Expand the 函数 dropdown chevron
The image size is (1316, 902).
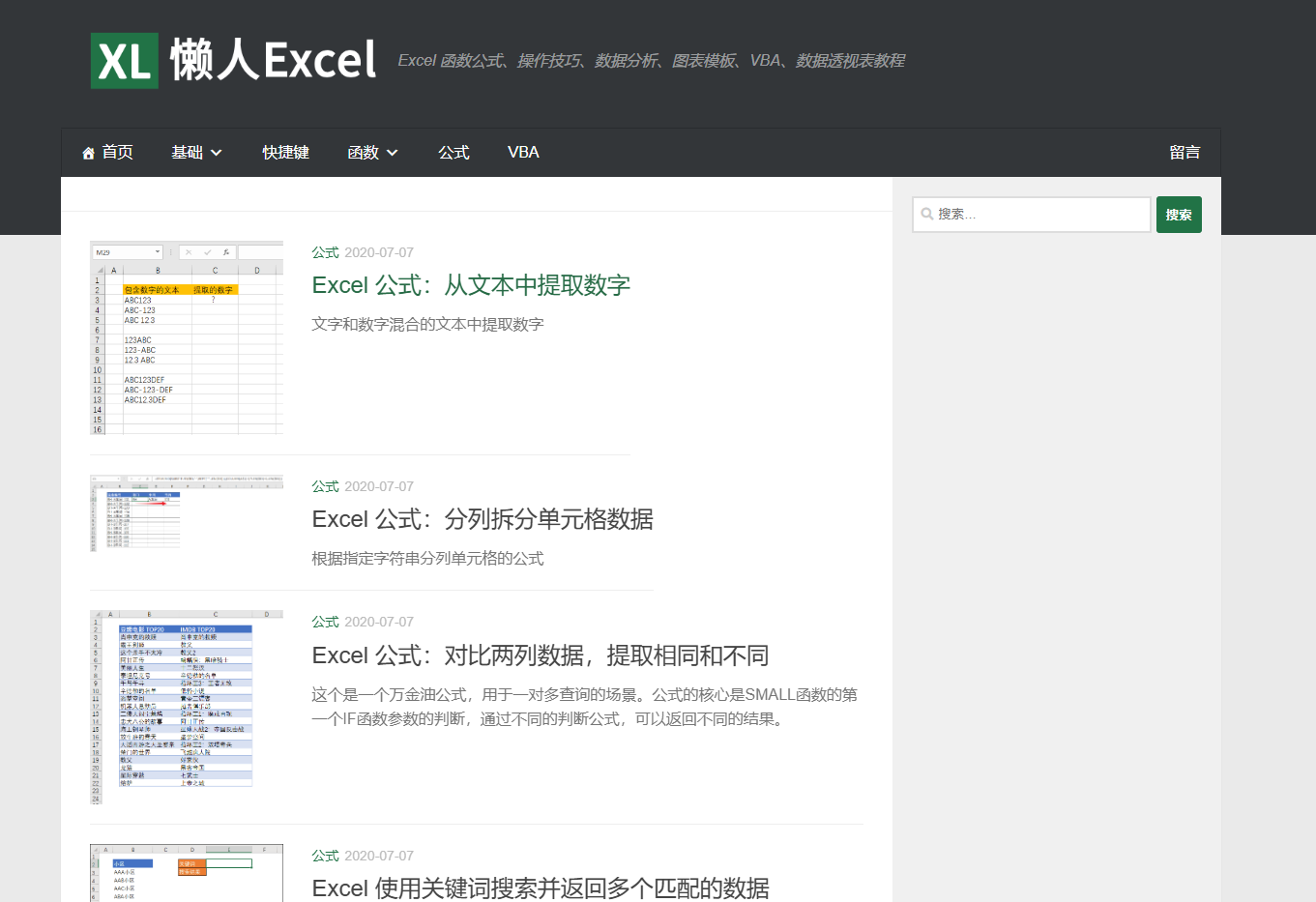click(x=393, y=153)
